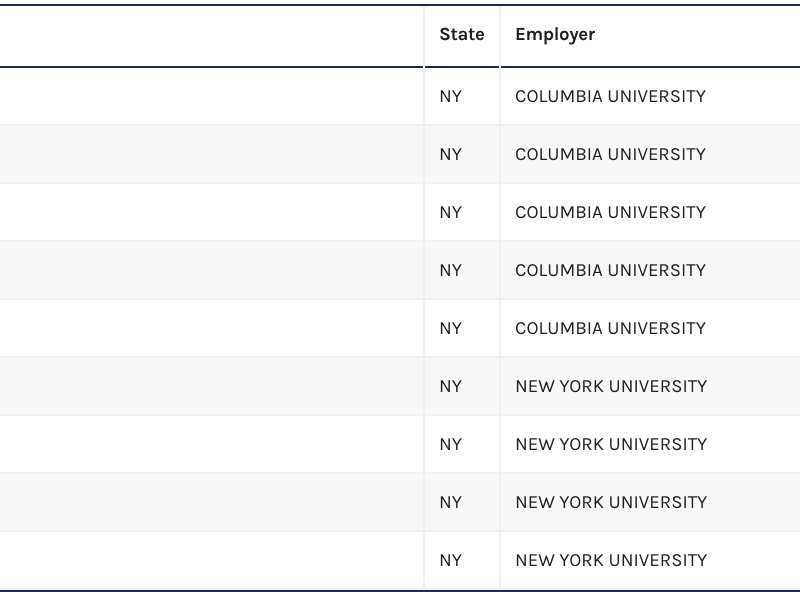Image resolution: width=800 pixels, height=592 pixels.
Task: Select the second COLUMBIA UNIVERSITY employer cell
Action: coord(610,154)
